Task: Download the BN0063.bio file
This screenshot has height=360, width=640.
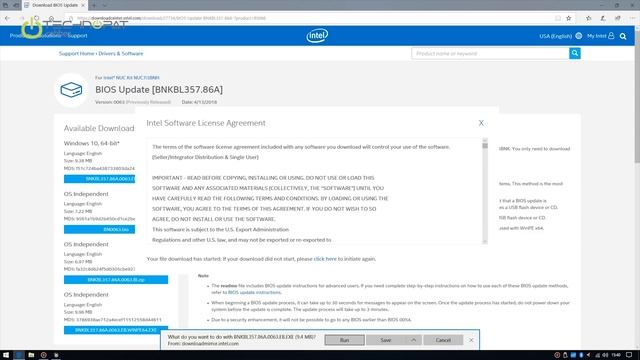Action: [99, 229]
